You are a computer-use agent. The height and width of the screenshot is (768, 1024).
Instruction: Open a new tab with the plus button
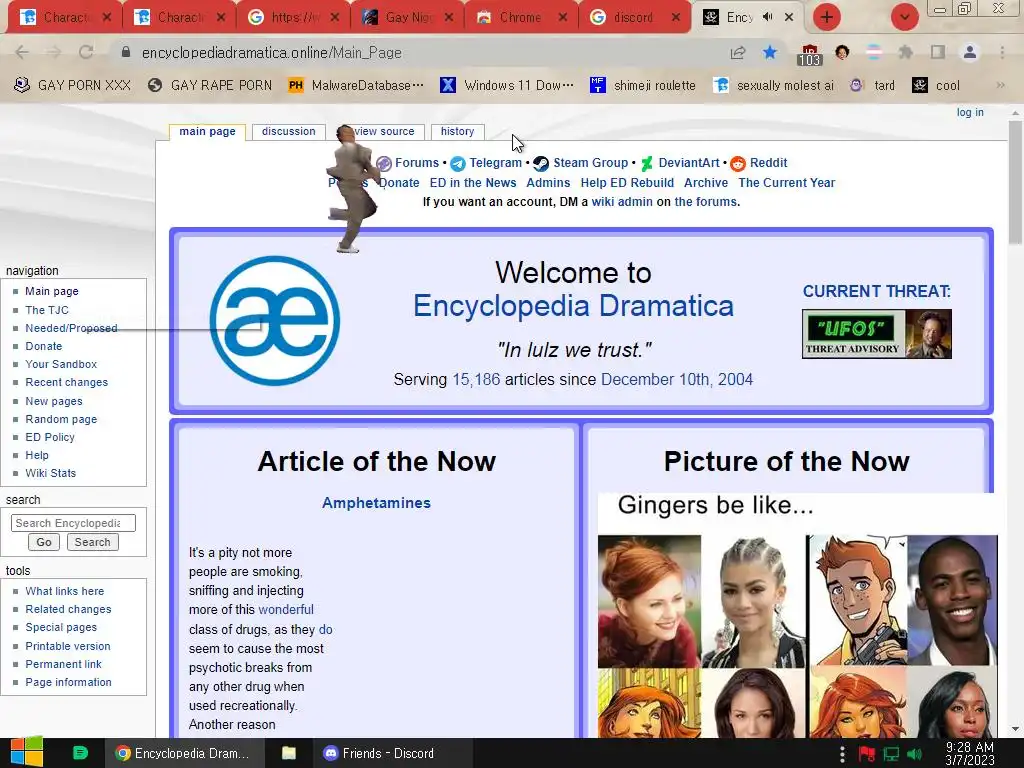point(827,17)
